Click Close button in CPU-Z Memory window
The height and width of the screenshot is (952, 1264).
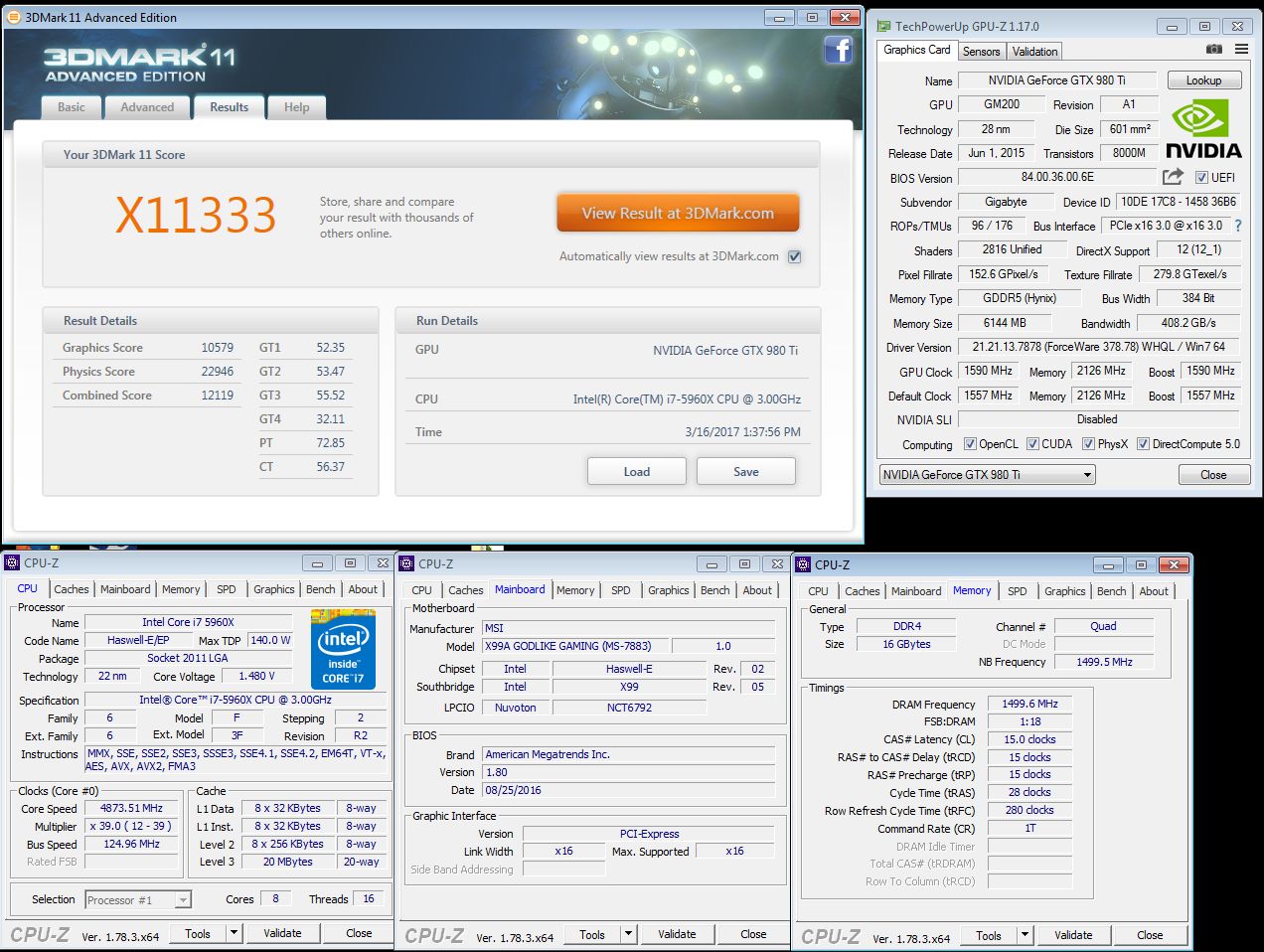click(x=1150, y=935)
